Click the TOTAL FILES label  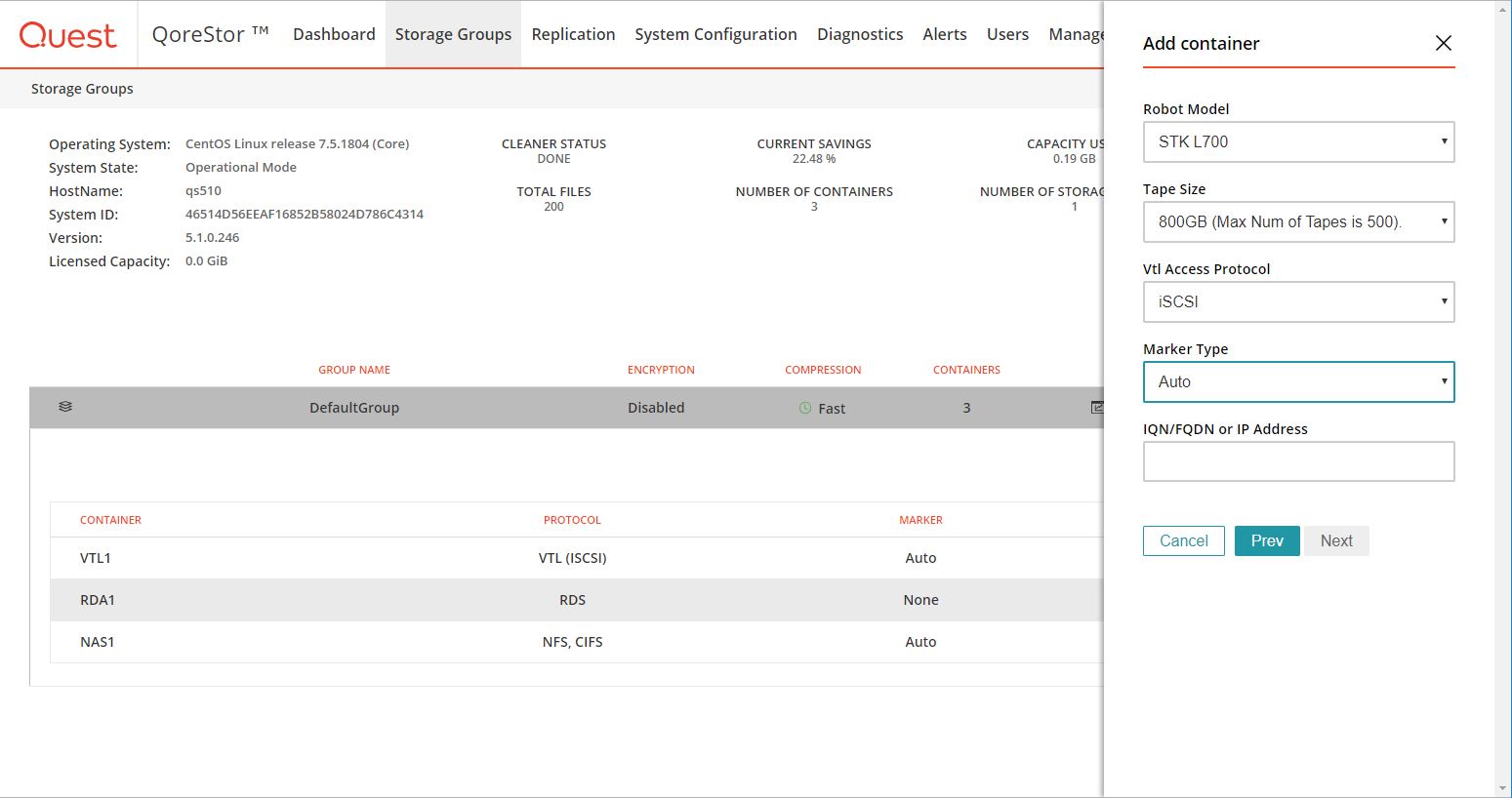coord(553,192)
